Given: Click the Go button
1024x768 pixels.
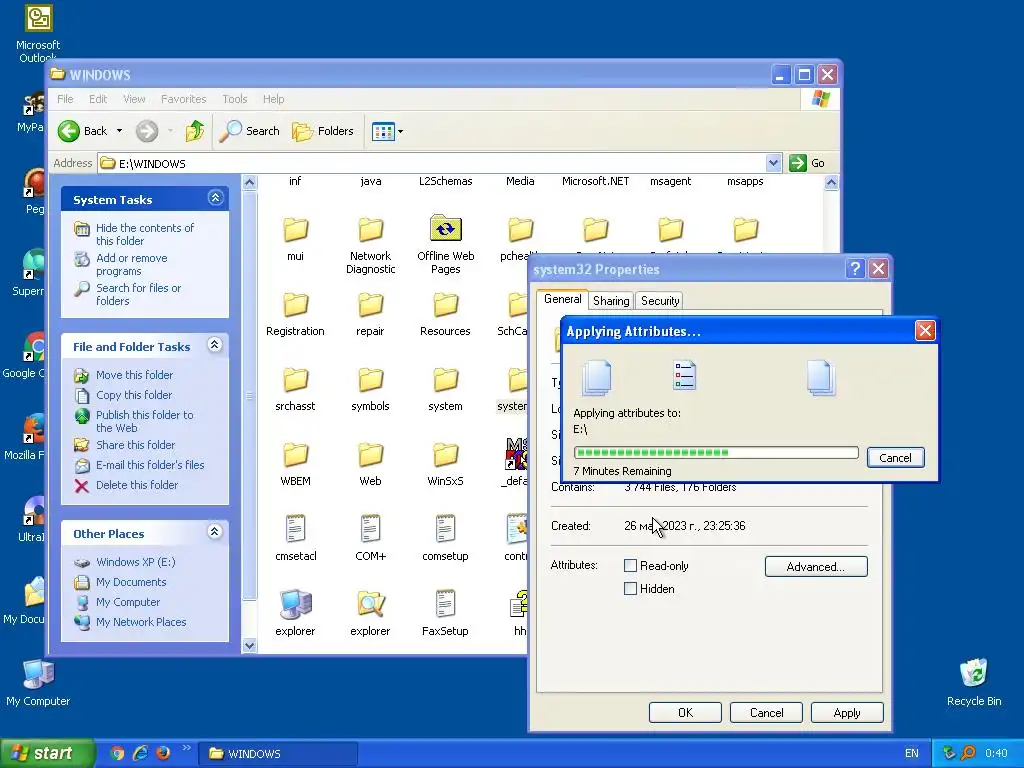Looking at the screenshot, I should [x=807, y=163].
